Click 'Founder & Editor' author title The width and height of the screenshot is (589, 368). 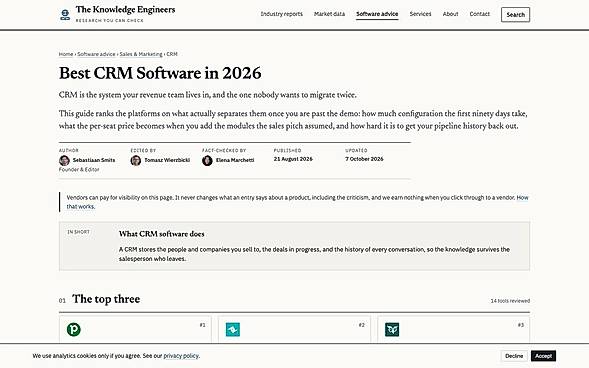click(x=79, y=170)
